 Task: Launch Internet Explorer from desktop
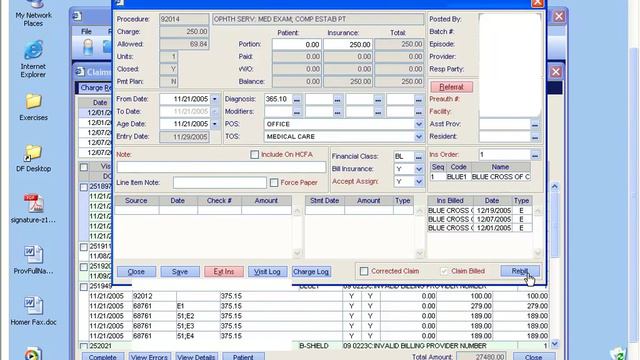(33, 59)
